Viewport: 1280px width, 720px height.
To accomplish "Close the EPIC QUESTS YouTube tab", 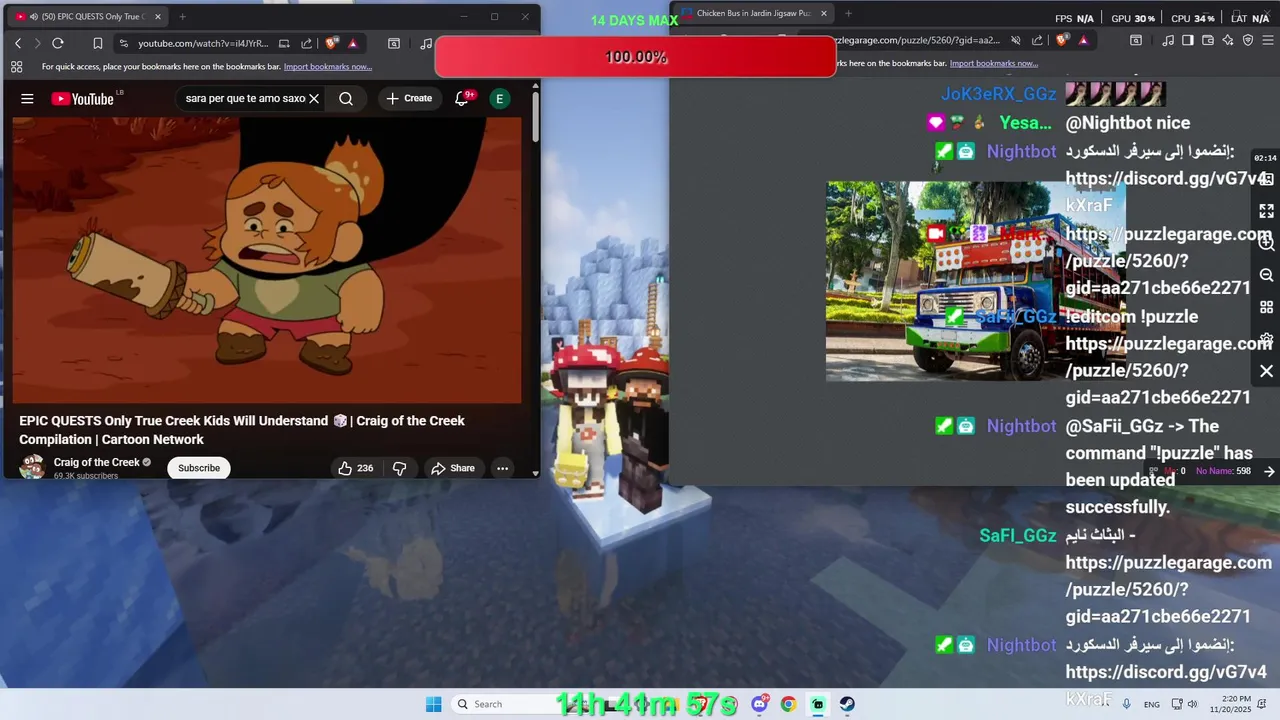I will pos(157,16).
